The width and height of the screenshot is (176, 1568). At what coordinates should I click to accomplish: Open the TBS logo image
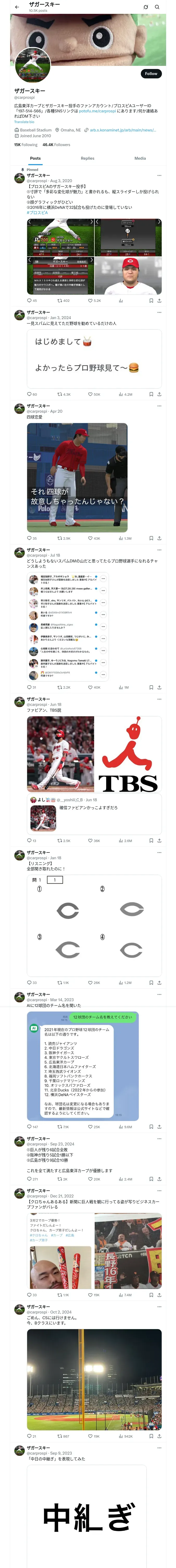pyautogui.click(x=129, y=754)
